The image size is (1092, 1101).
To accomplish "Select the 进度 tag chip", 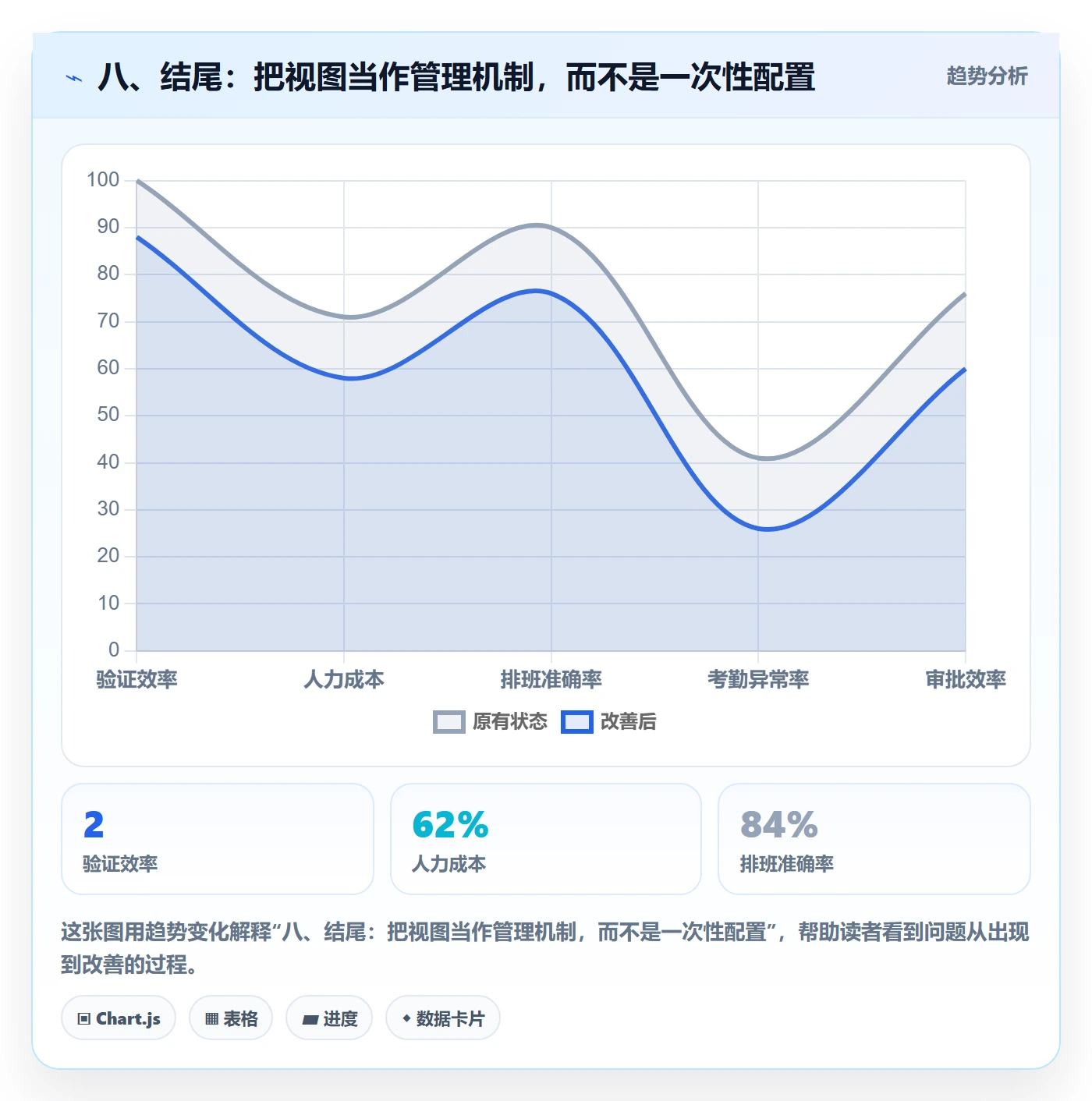I will click(329, 1018).
